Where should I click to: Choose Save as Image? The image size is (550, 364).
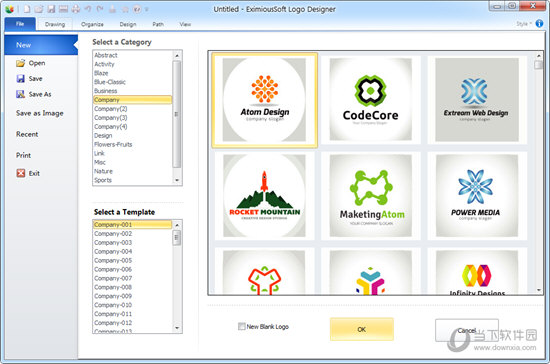point(40,113)
